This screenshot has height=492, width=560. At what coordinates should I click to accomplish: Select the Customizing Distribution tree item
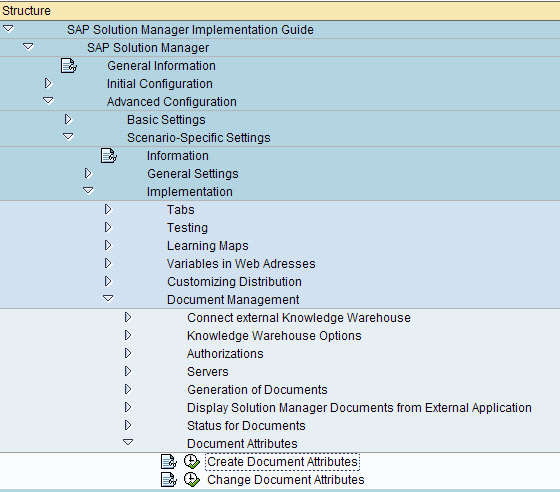tap(234, 282)
